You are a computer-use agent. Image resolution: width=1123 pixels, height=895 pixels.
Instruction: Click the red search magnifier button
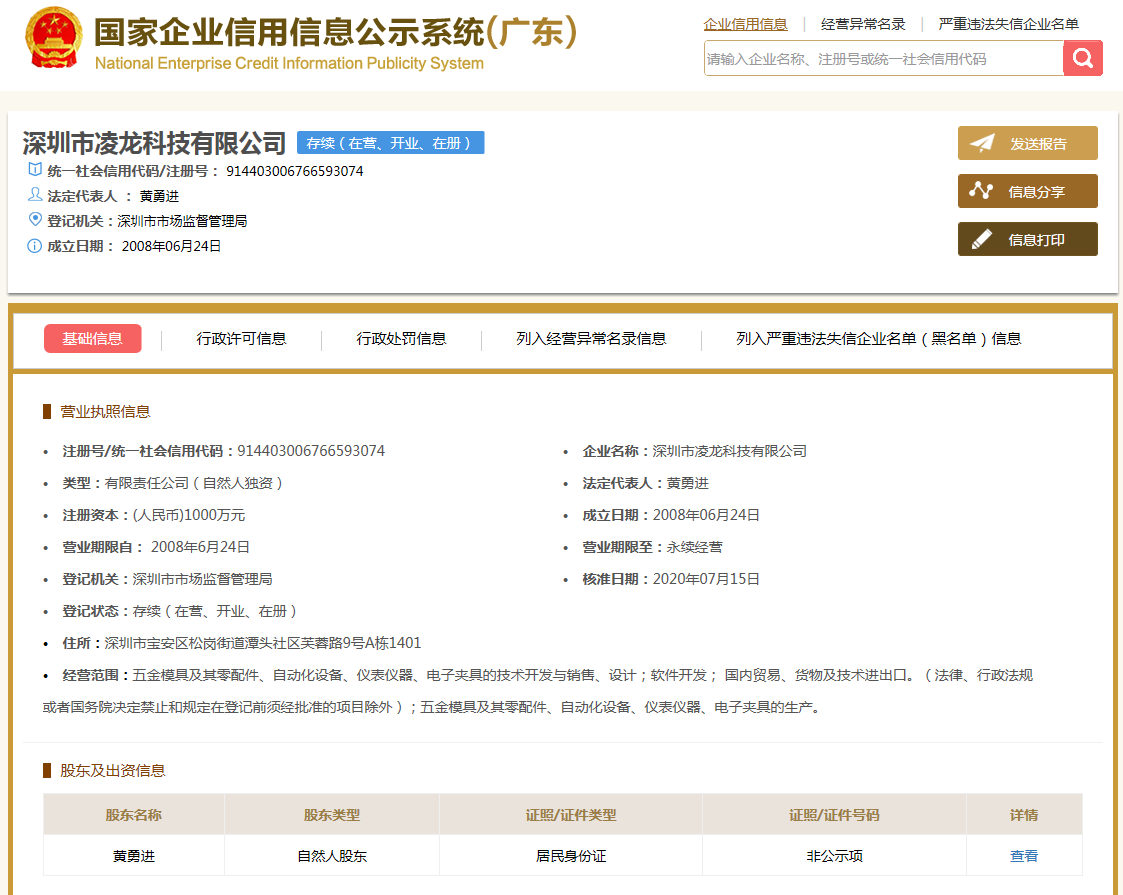(x=1082, y=58)
